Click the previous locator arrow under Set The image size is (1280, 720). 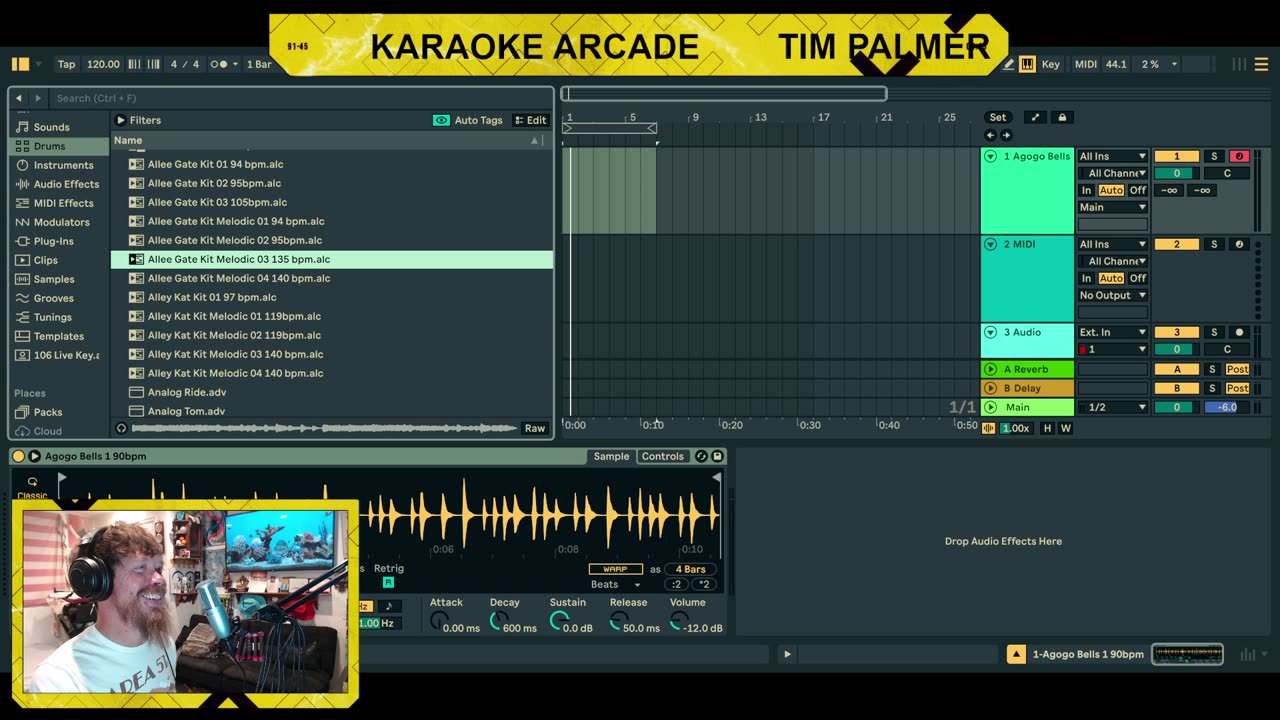coord(990,135)
